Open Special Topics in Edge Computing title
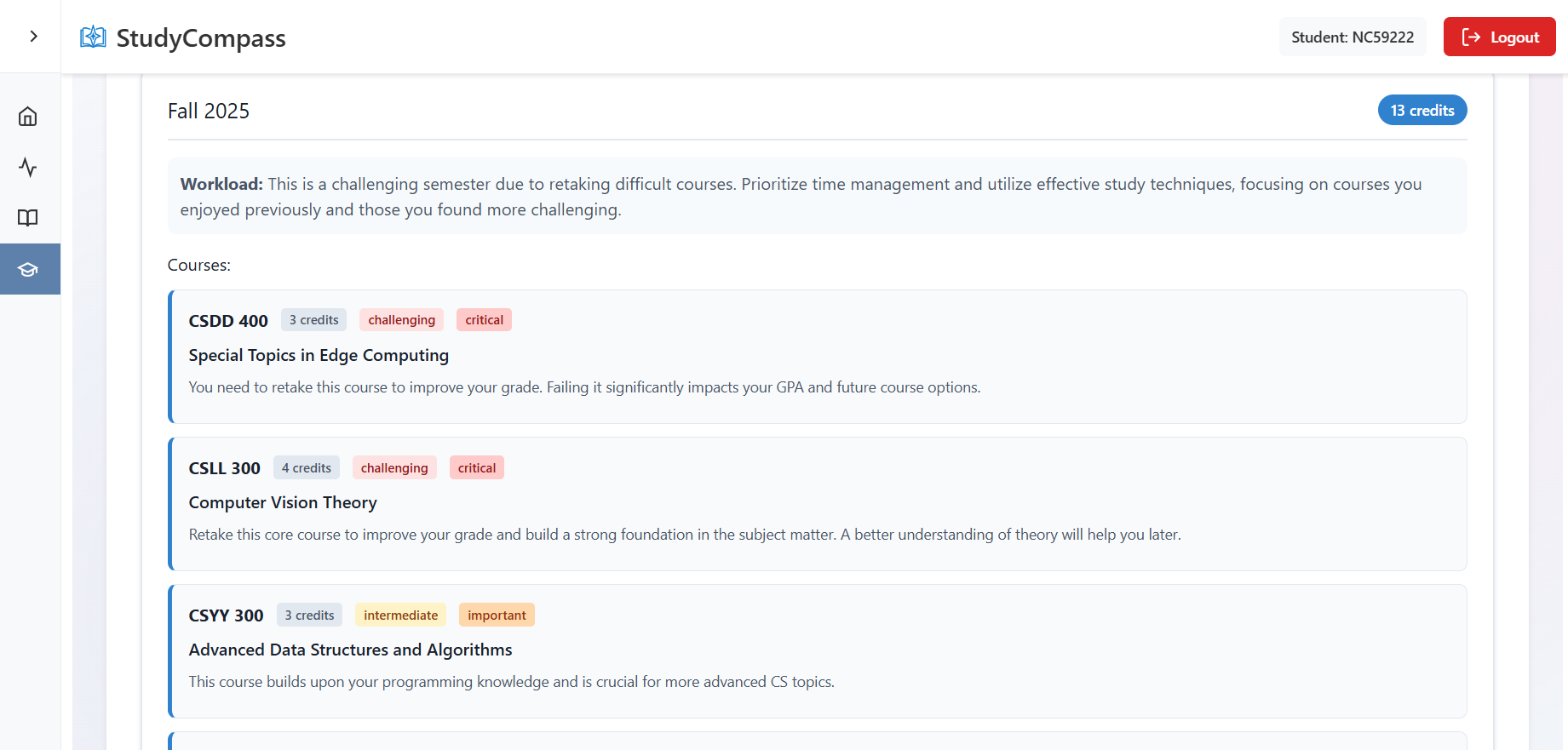 click(x=319, y=355)
